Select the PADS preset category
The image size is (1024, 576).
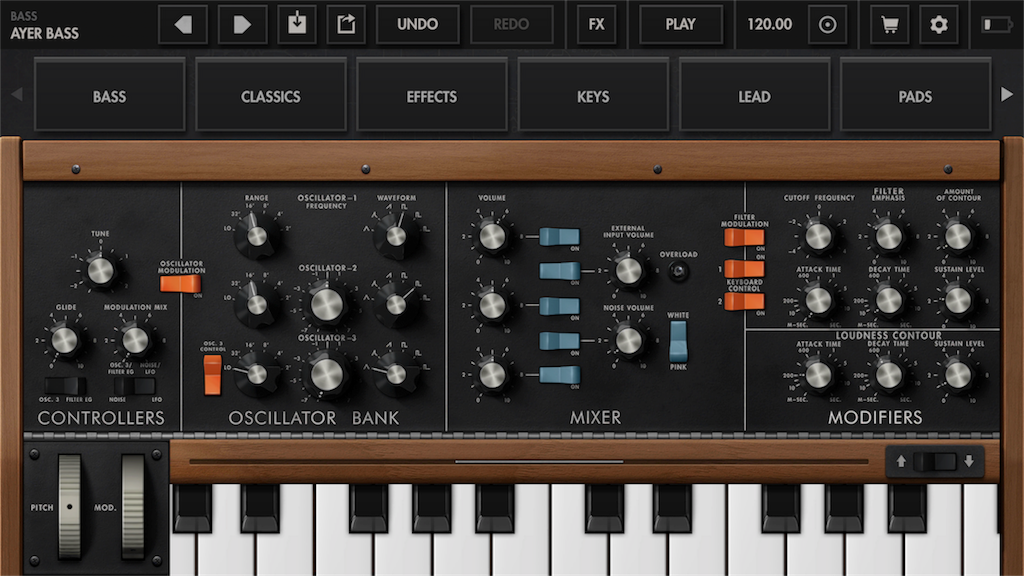pyautogui.click(x=915, y=96)
